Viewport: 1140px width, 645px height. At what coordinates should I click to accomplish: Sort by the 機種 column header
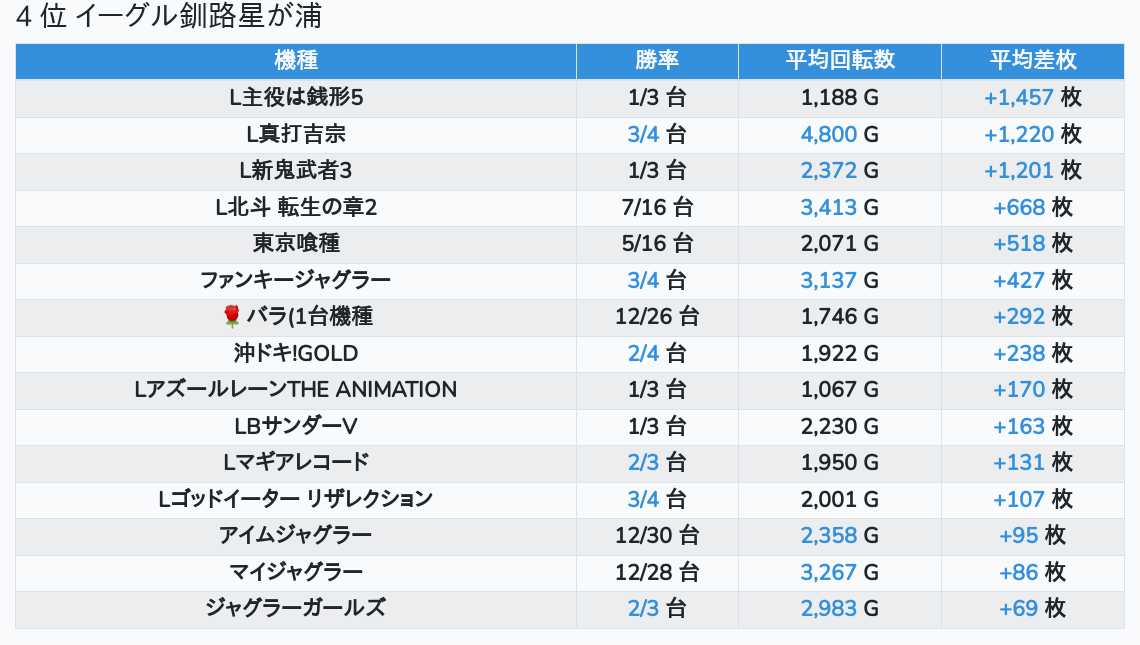coord(295,60)
